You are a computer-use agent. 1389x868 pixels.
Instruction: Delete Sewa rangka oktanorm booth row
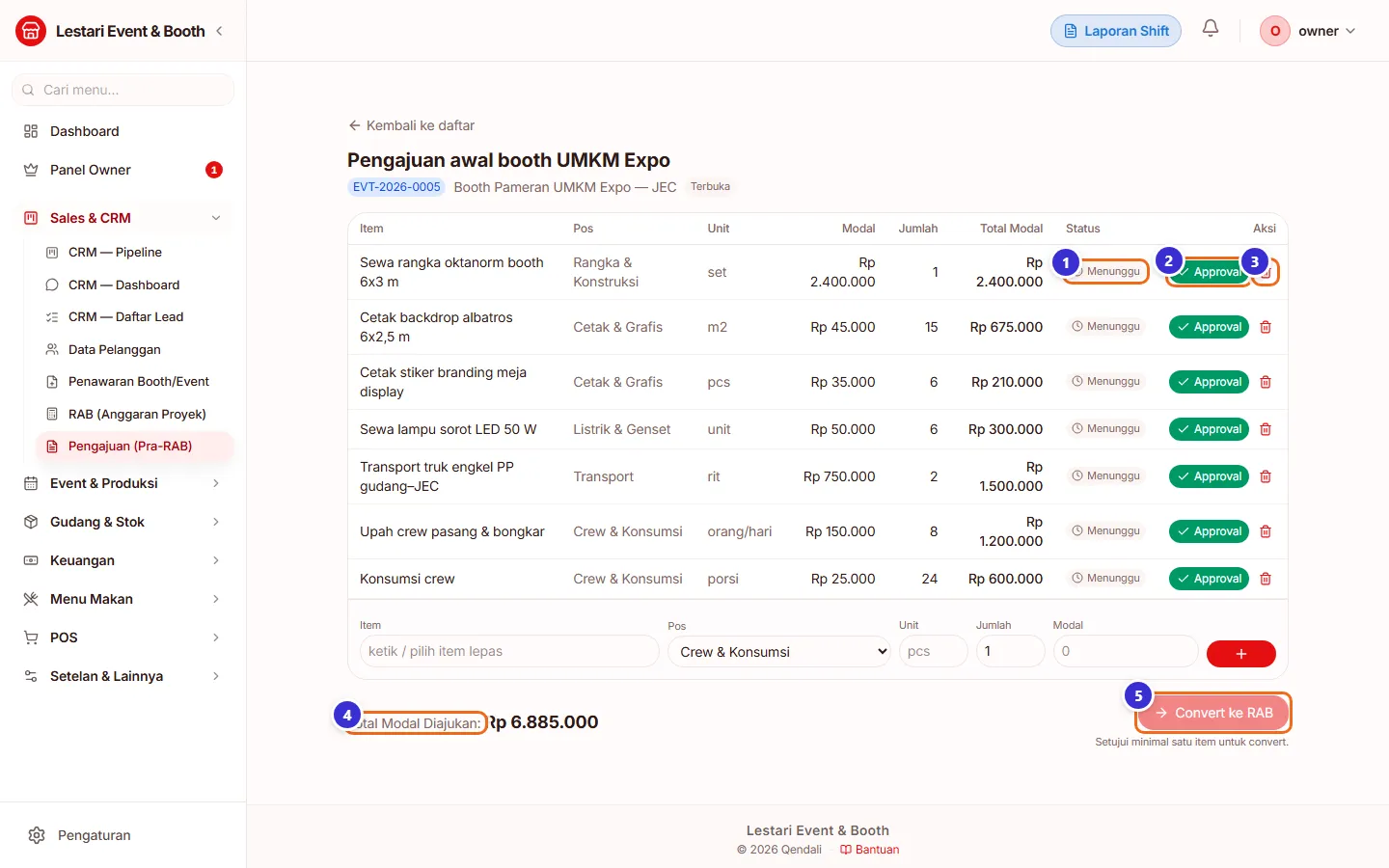pos(1266,272)
